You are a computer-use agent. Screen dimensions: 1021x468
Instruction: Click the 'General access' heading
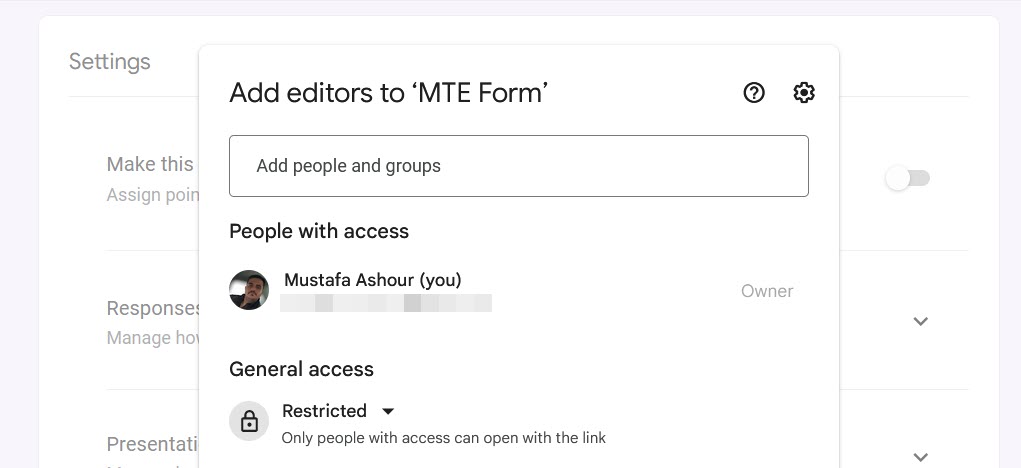[x=301, y=369]
